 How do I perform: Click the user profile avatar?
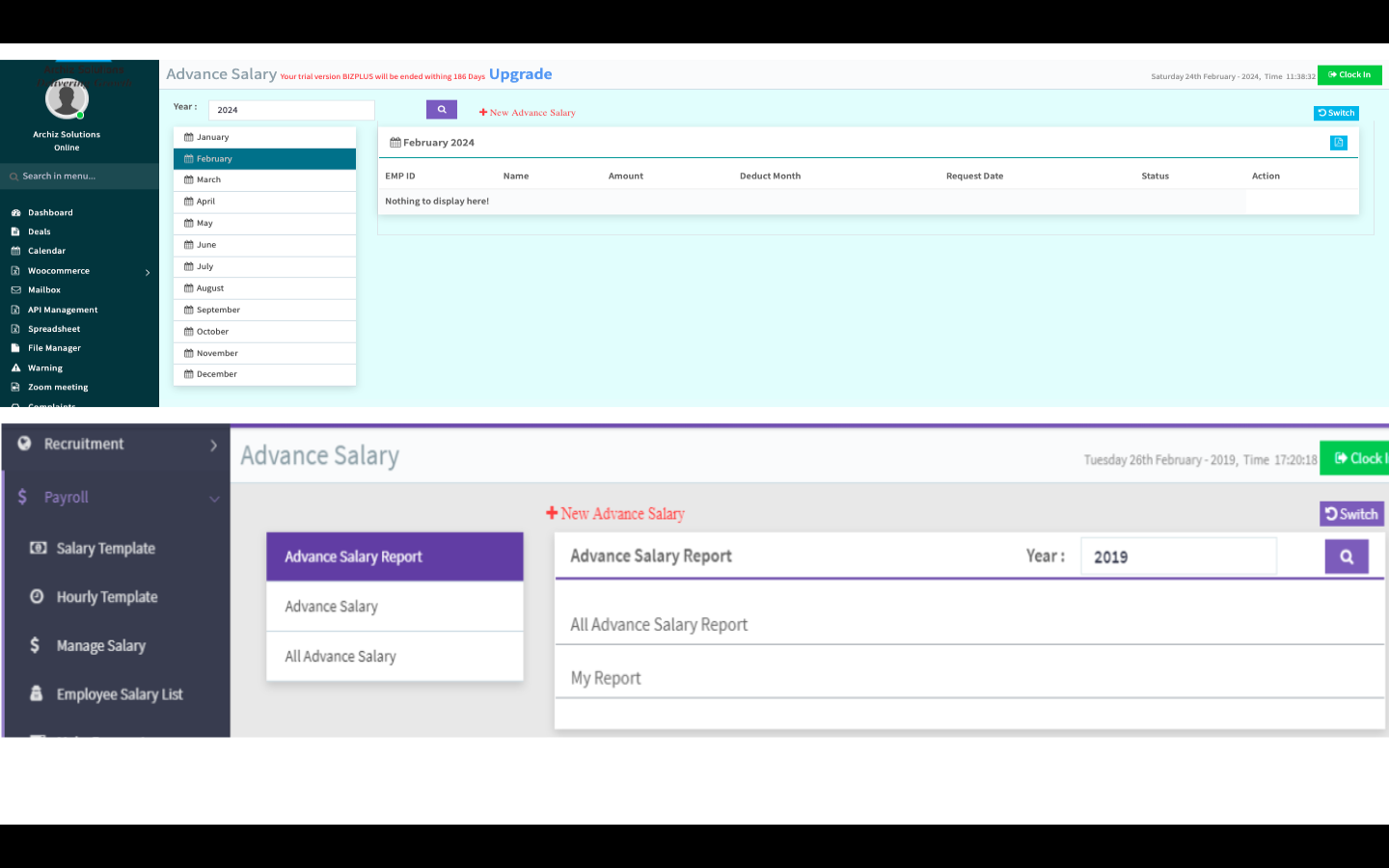point(67,99)
